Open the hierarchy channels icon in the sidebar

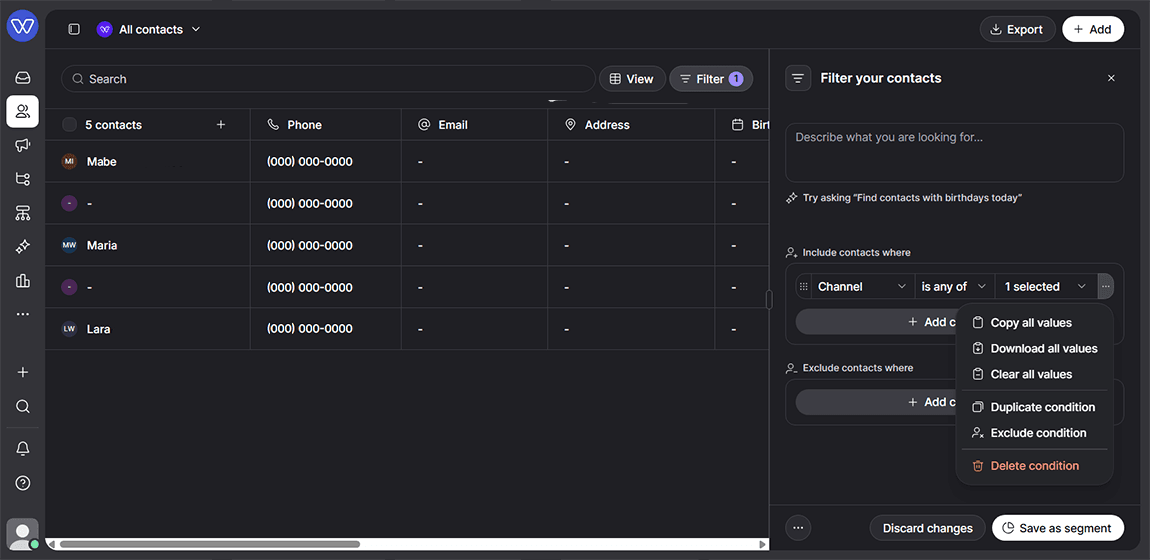[23, 213]
